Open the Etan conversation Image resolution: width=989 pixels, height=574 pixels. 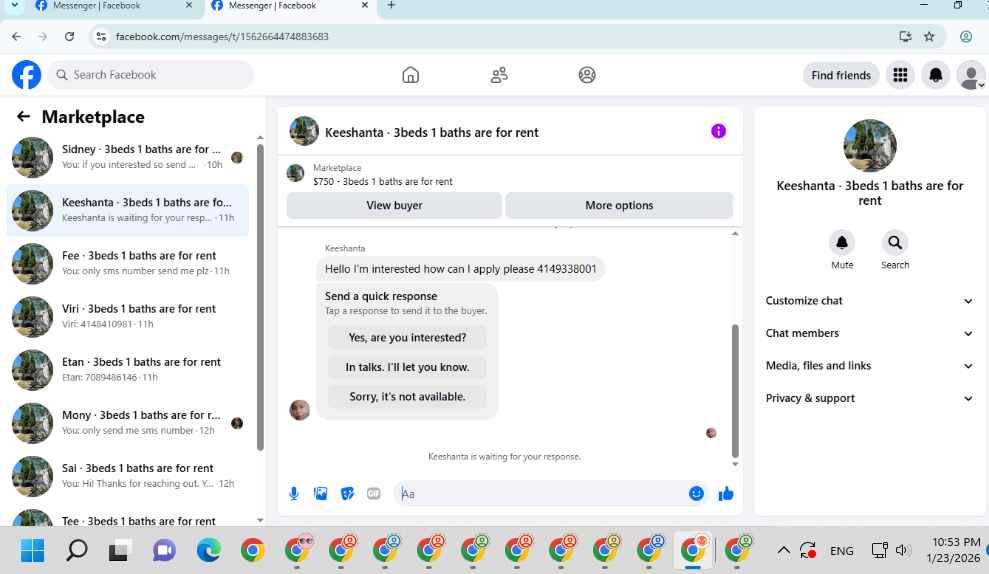click(127, 370)
